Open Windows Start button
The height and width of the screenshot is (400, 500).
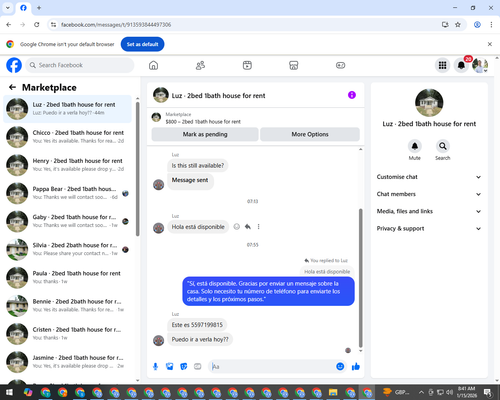coord(9,392)
